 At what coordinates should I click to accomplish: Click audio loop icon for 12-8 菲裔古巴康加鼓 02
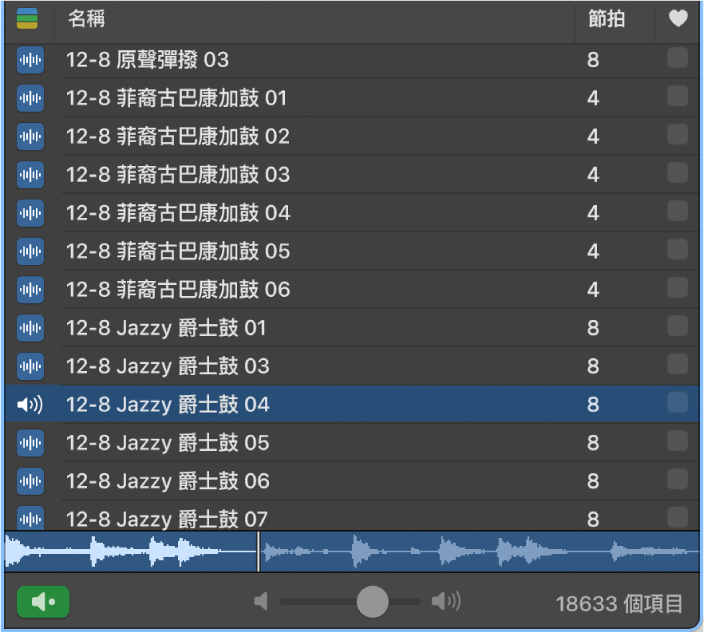(x=31, y=136)
